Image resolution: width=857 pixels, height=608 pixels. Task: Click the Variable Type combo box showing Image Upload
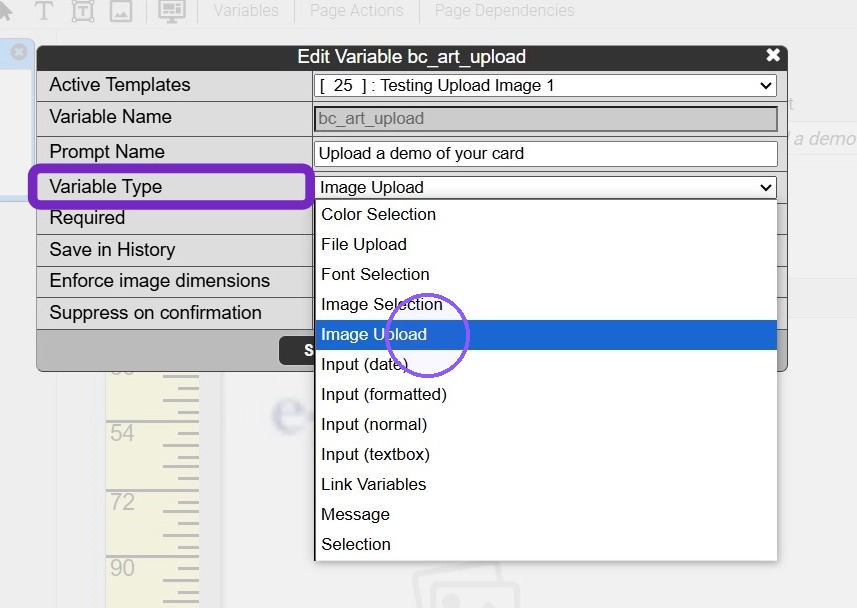click(x=545, y=188)
